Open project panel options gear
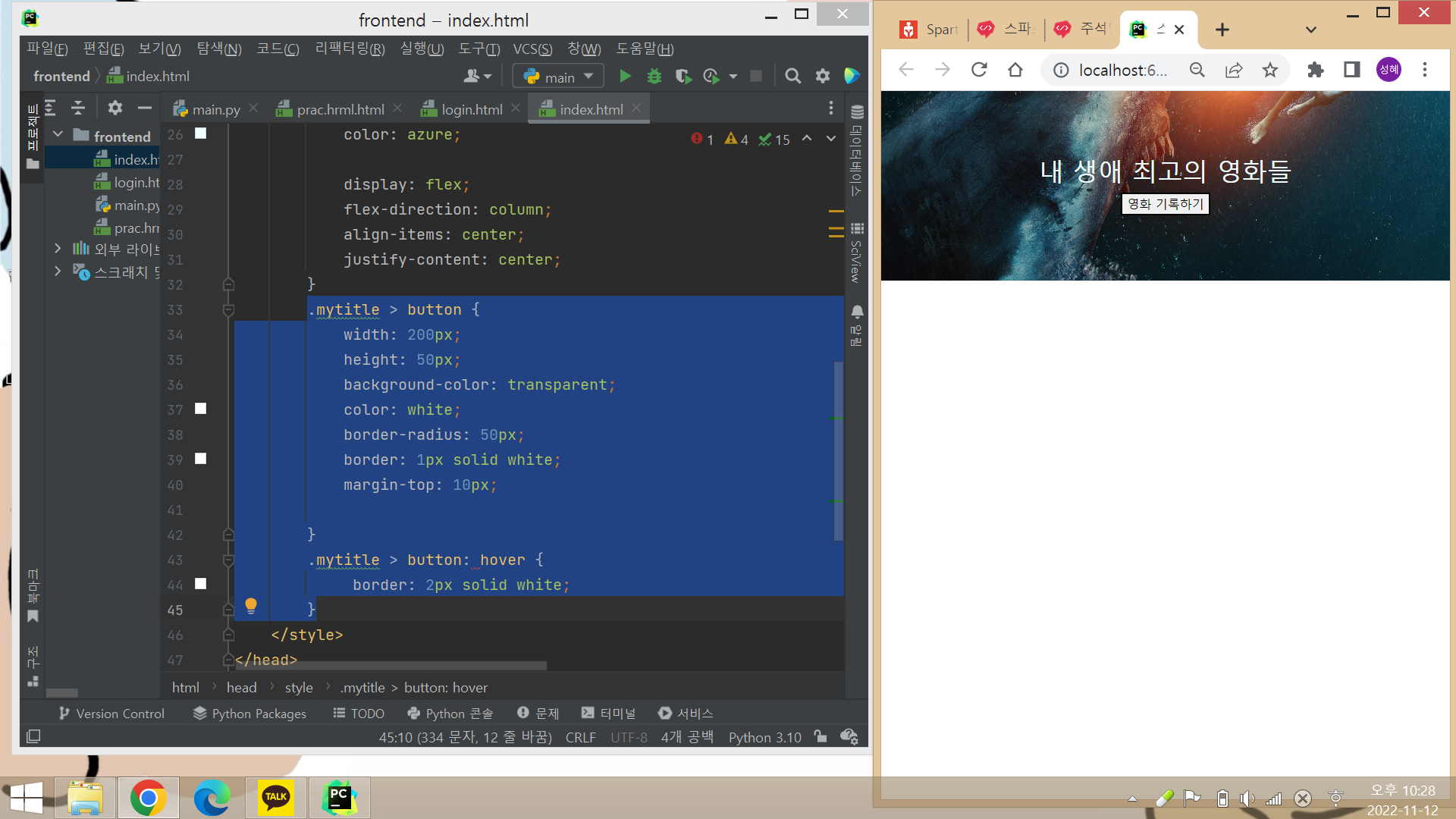 coord(115,108)
